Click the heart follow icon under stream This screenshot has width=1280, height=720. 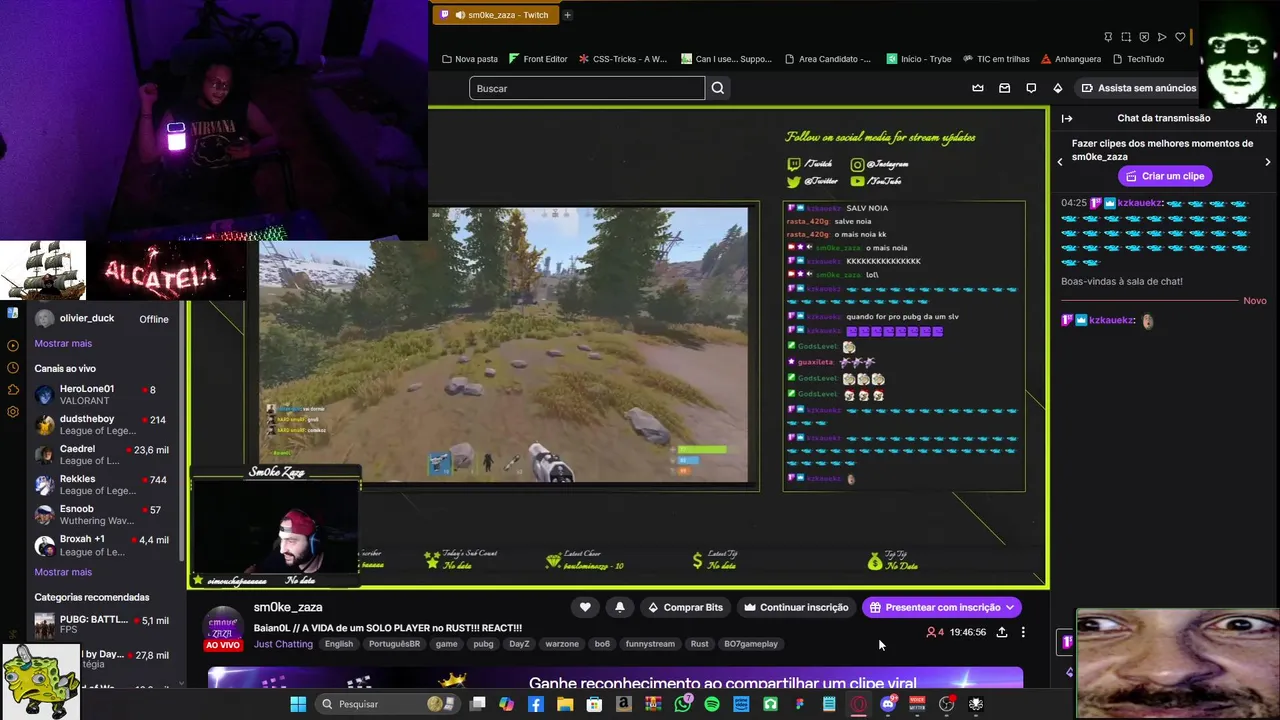(585, 607)
